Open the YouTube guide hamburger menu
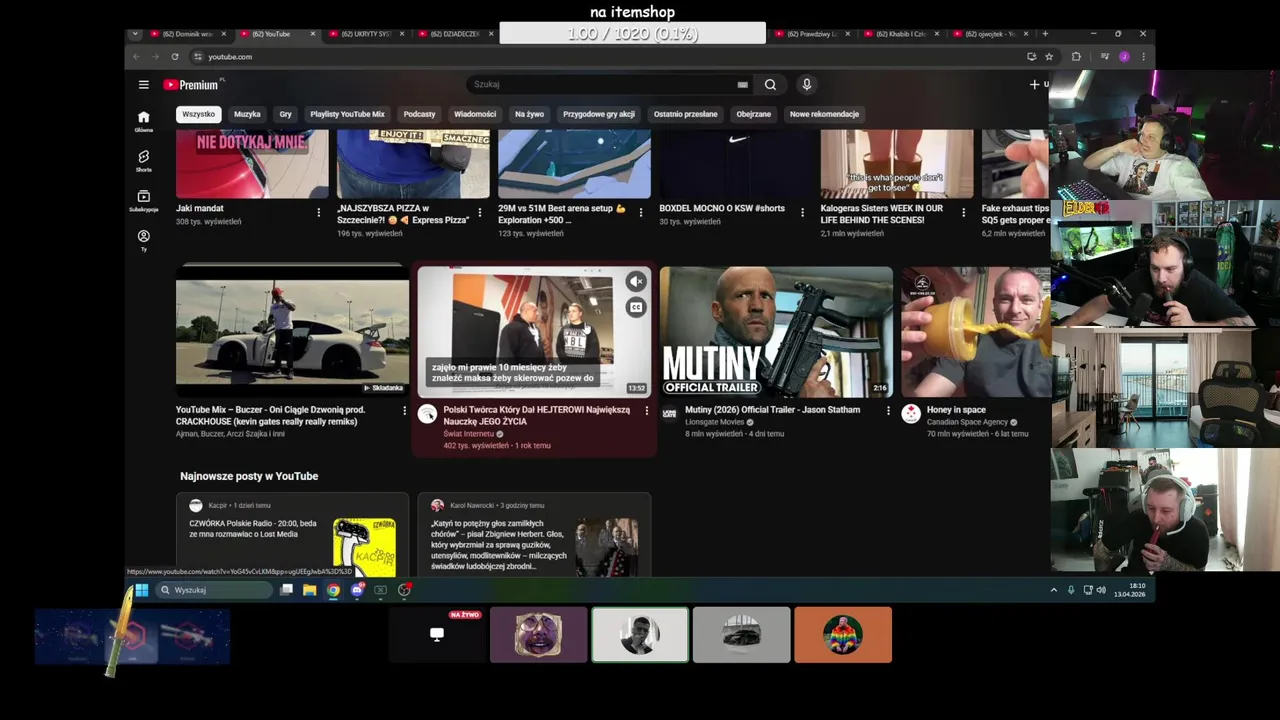 click(144, 85)
